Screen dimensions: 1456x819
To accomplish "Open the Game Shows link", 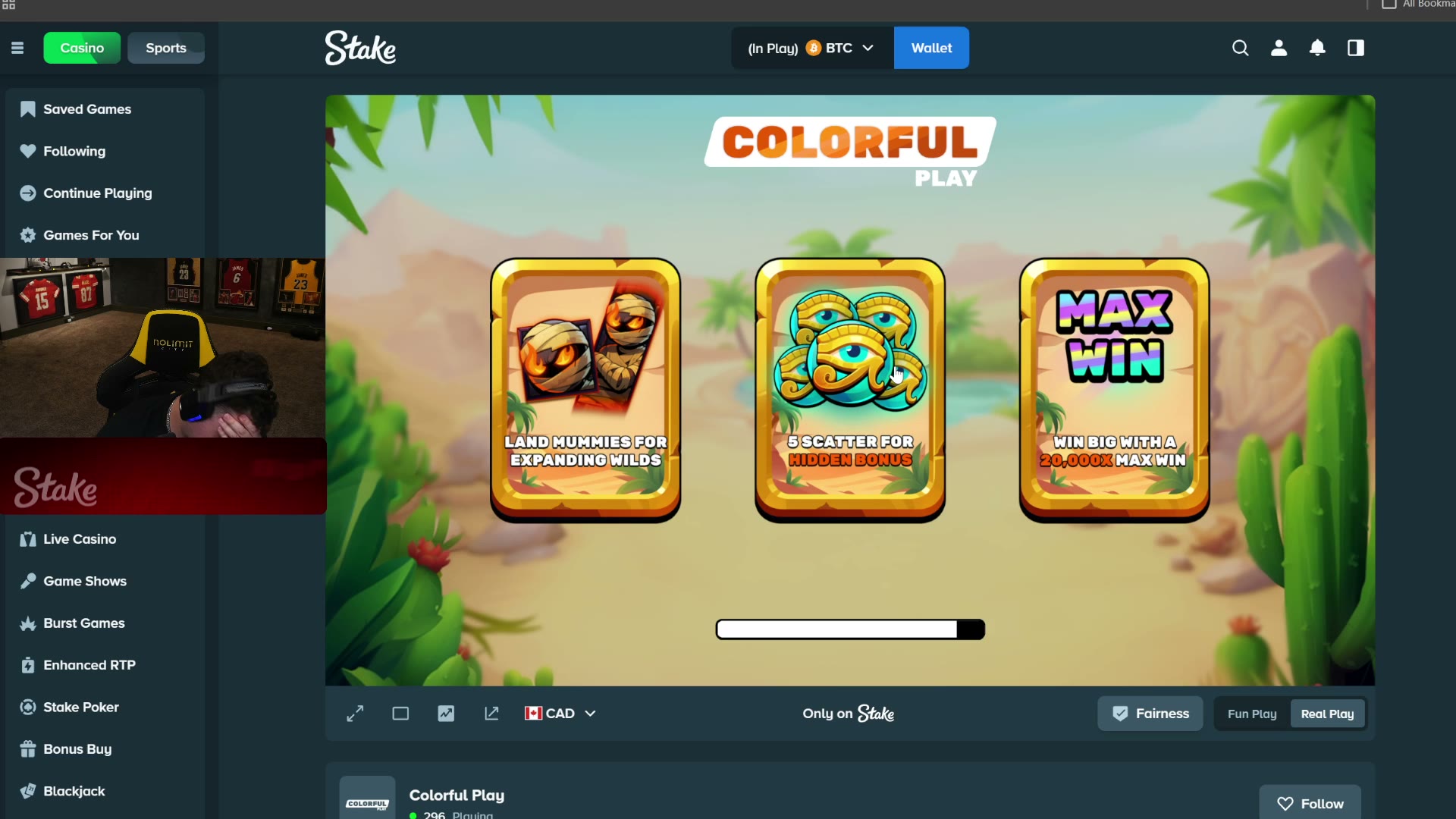I will click(105, 581).
